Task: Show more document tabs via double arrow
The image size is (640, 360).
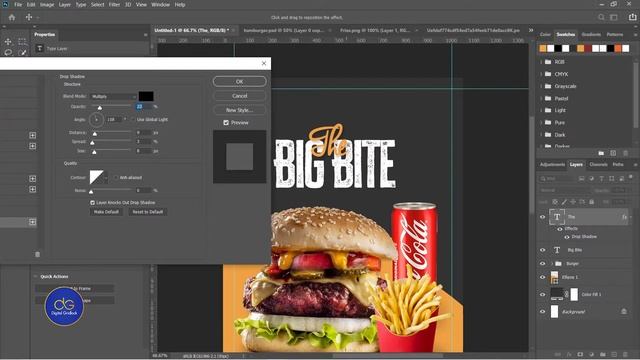Action: (531, 30)
